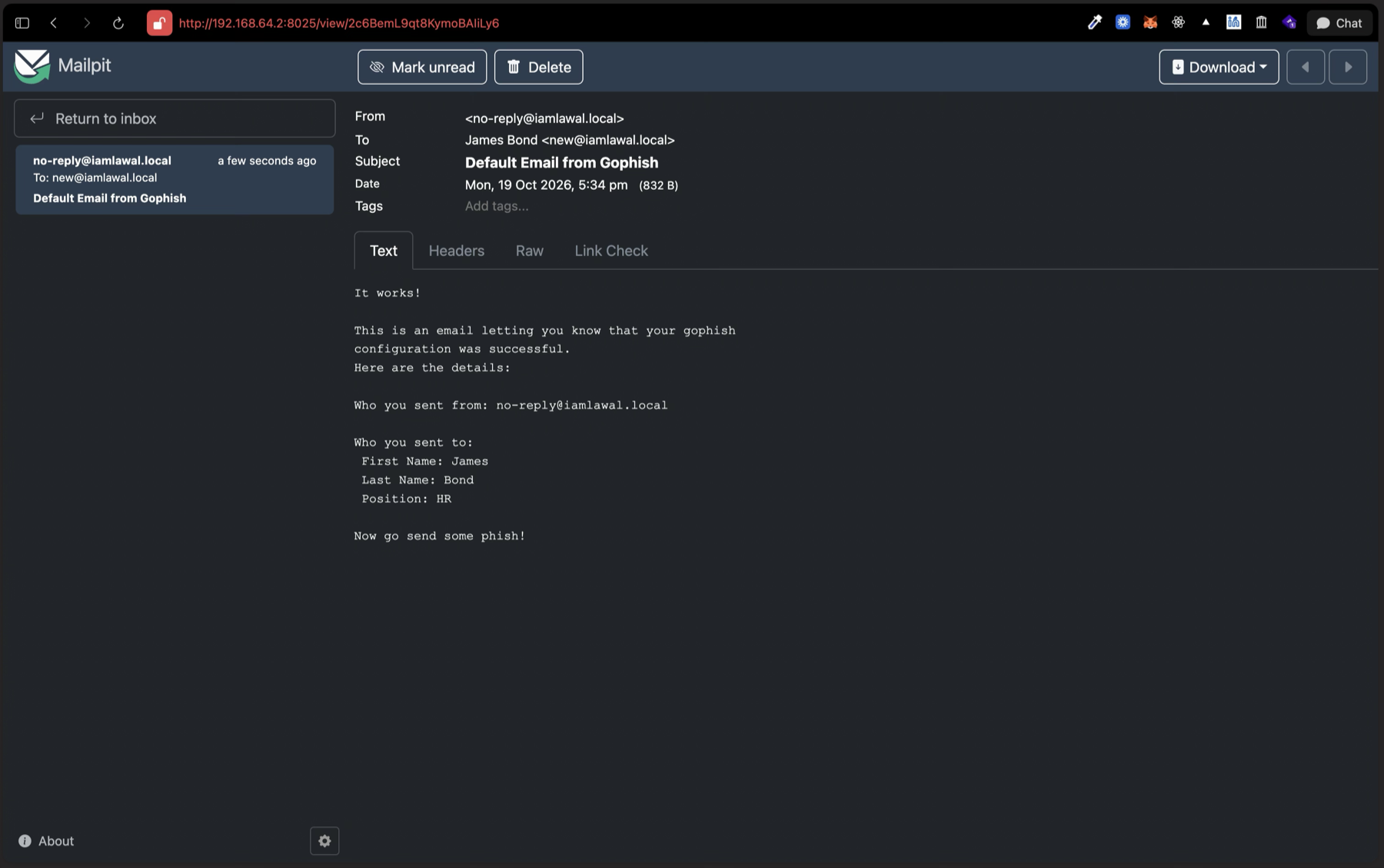Viewport: 1384px width, 868px height.
Task: Open the React DevTools extension icon
Action: tap(1178, 22)
